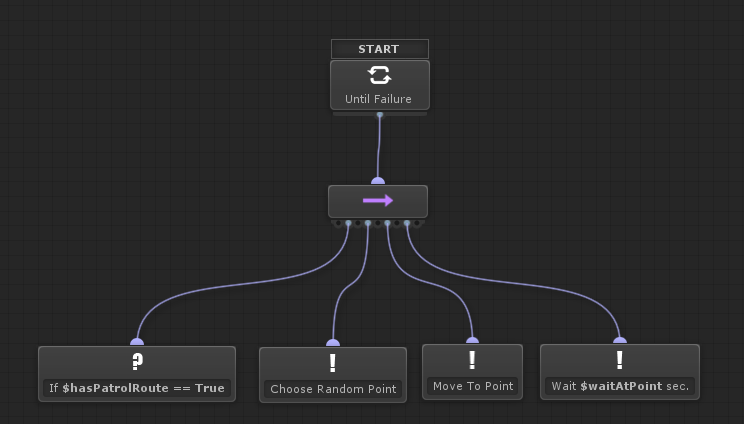Click the START label above root node
Viewport: 744px width, 424px height.
tap(380, 49)
